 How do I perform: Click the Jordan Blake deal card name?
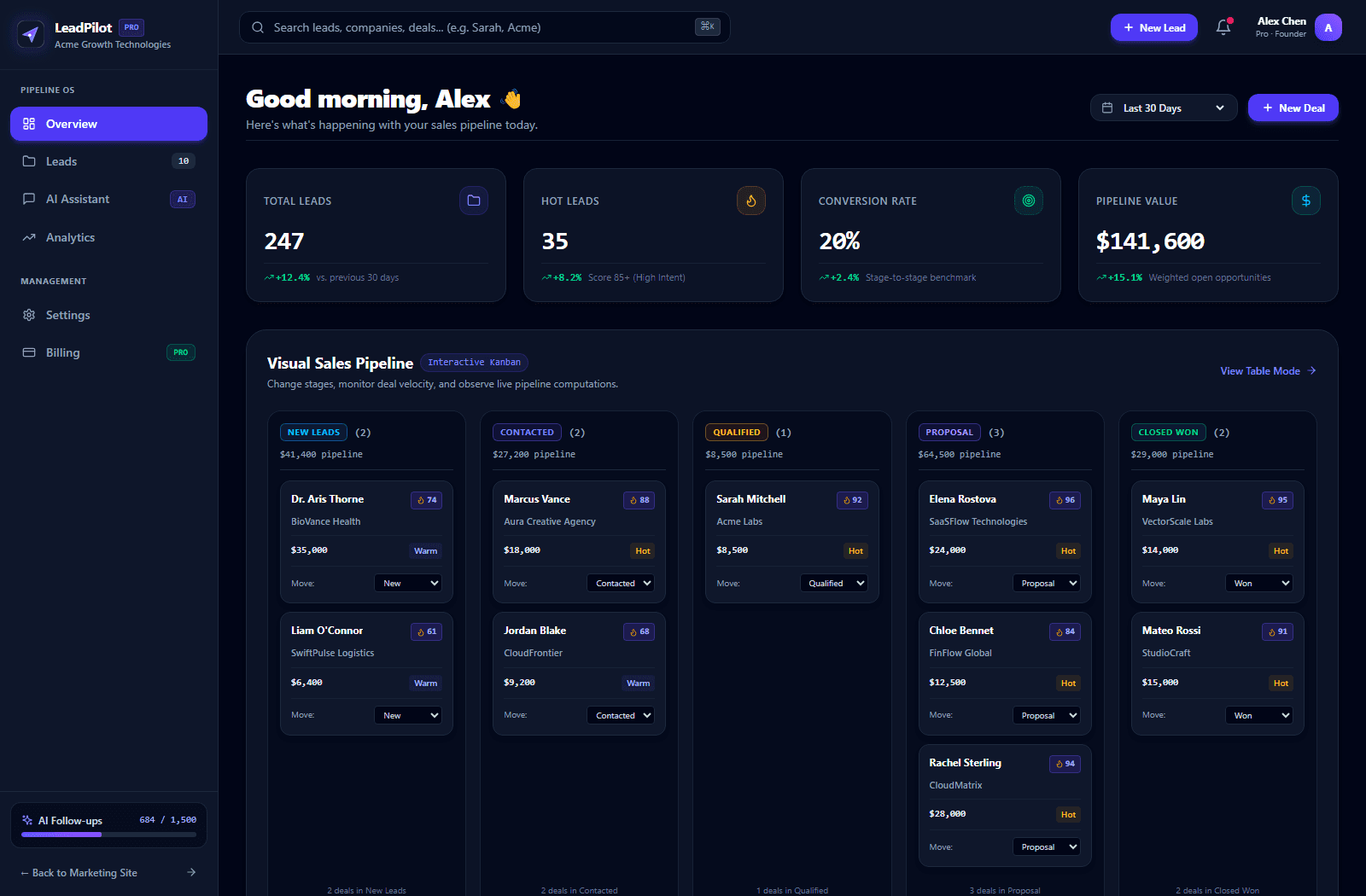point(535,631)
